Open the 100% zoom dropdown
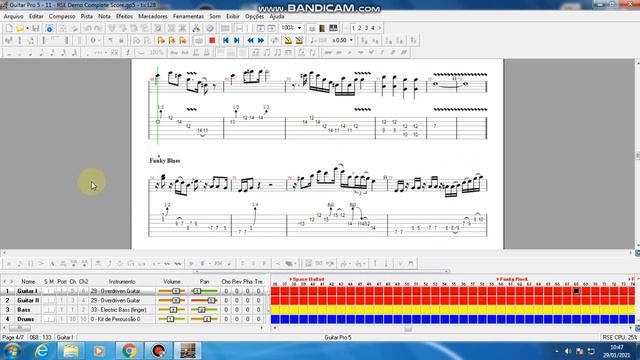 tap(299, 28)
